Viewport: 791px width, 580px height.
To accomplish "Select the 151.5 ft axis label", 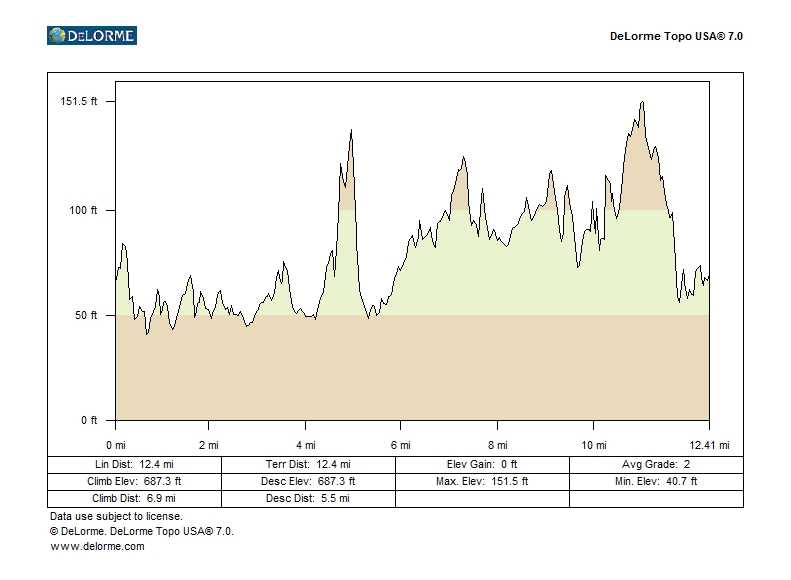I will tap(79, 101).
